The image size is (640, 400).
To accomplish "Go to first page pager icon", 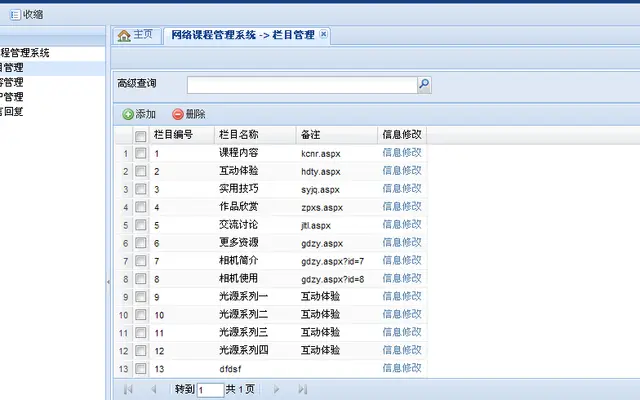I will coord(128,389).
